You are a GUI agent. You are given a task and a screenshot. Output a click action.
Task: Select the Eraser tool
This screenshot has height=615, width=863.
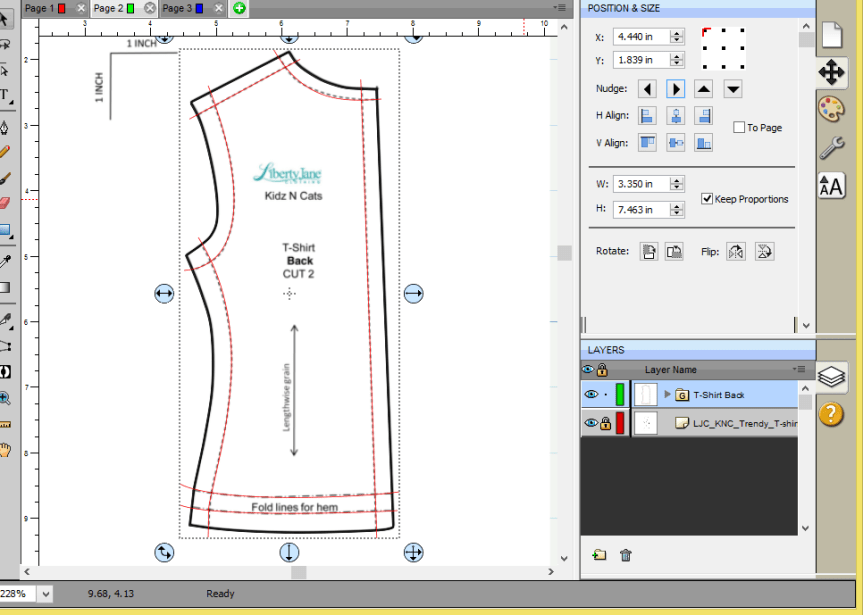pyautogui.click(x=5, y=203)
